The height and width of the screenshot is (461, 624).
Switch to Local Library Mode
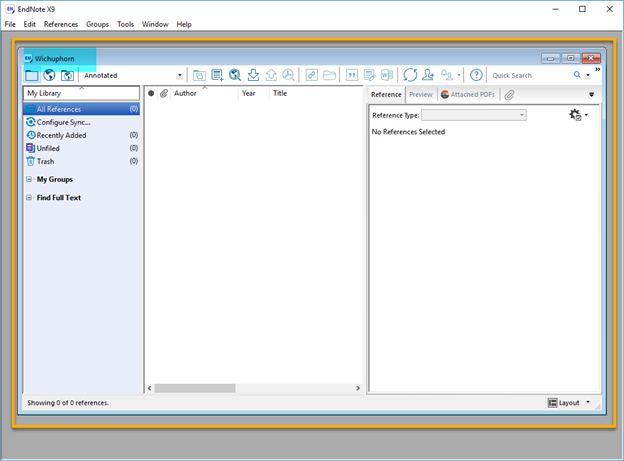[32, 75]
